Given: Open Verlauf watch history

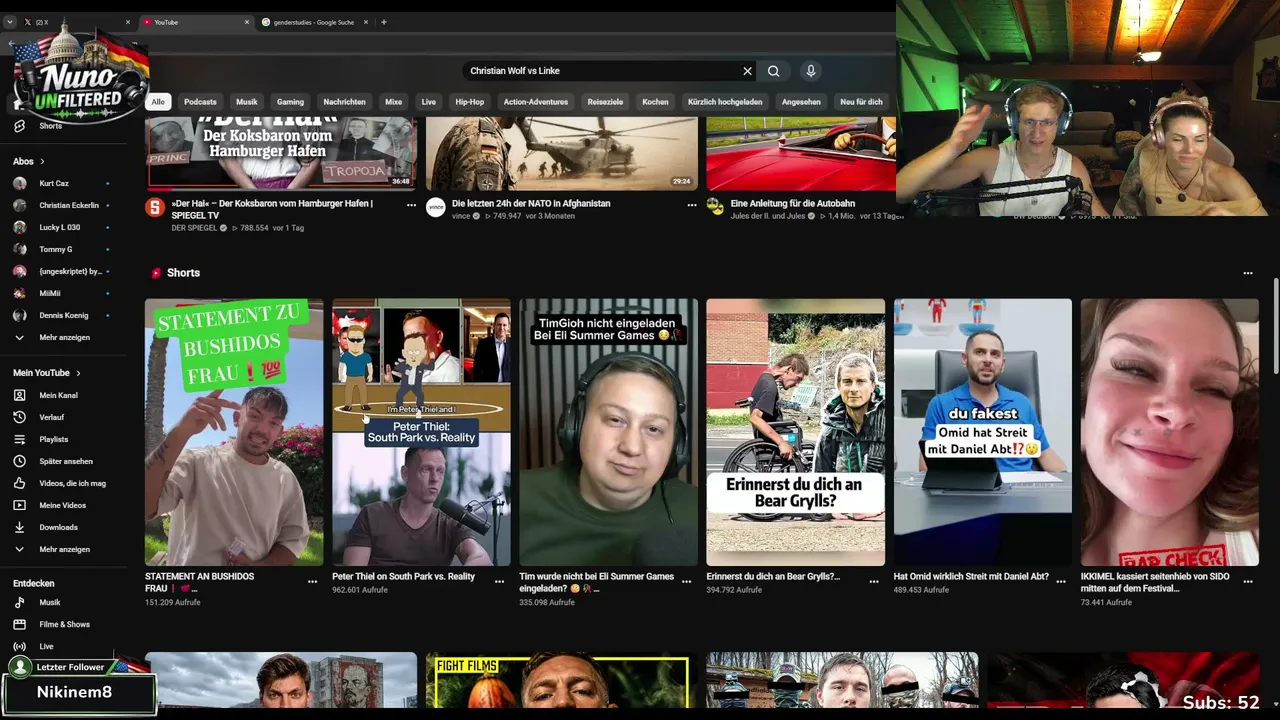Looking at the screenshot, I should pyautogui.click(x=60, y=417).
